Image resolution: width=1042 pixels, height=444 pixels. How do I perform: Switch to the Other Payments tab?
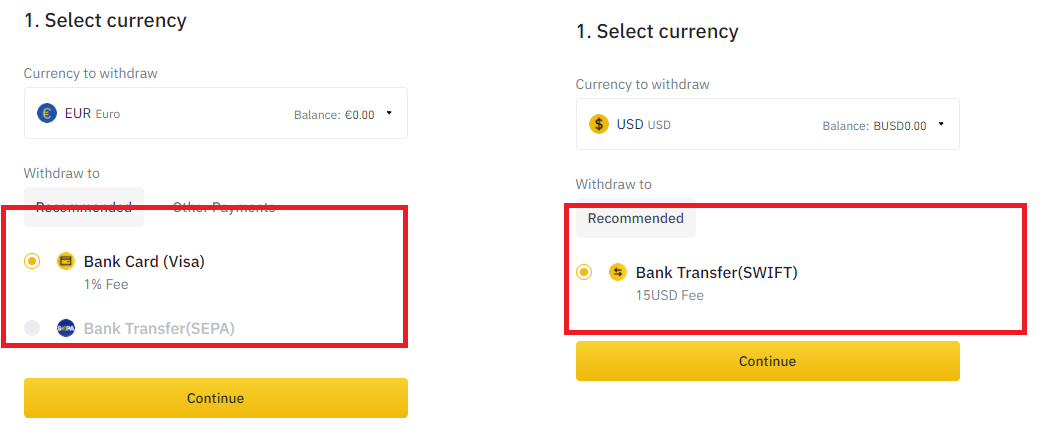(x=223, y=207)
